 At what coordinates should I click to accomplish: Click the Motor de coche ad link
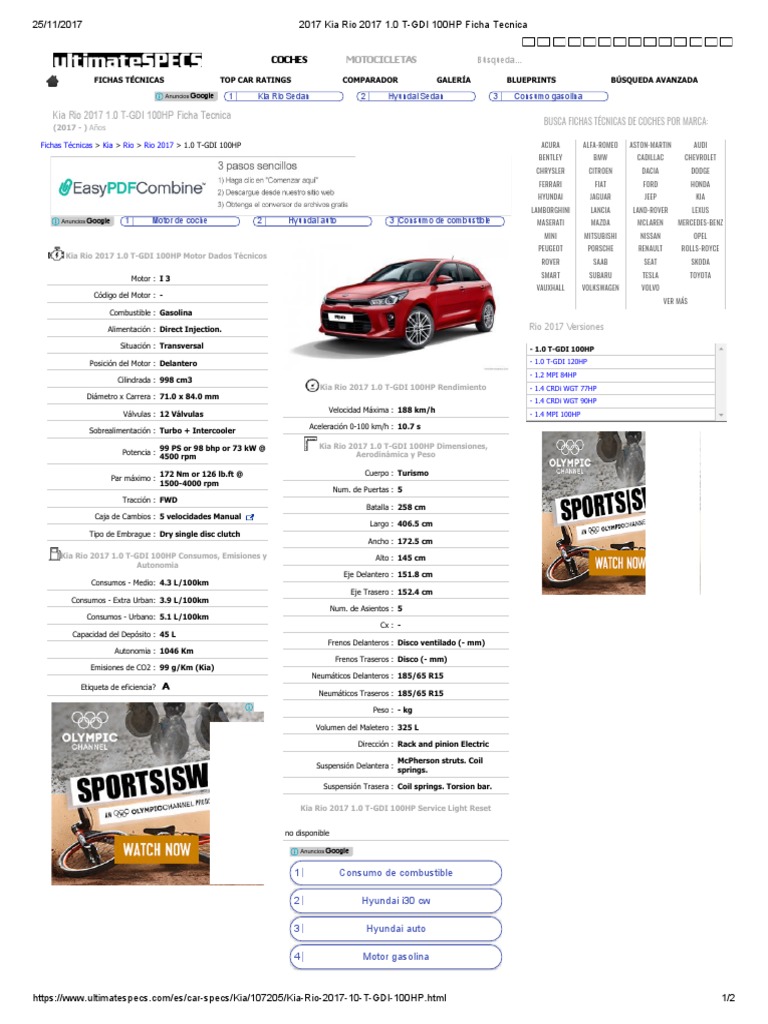pyautogui.click(x=180, y=221)
